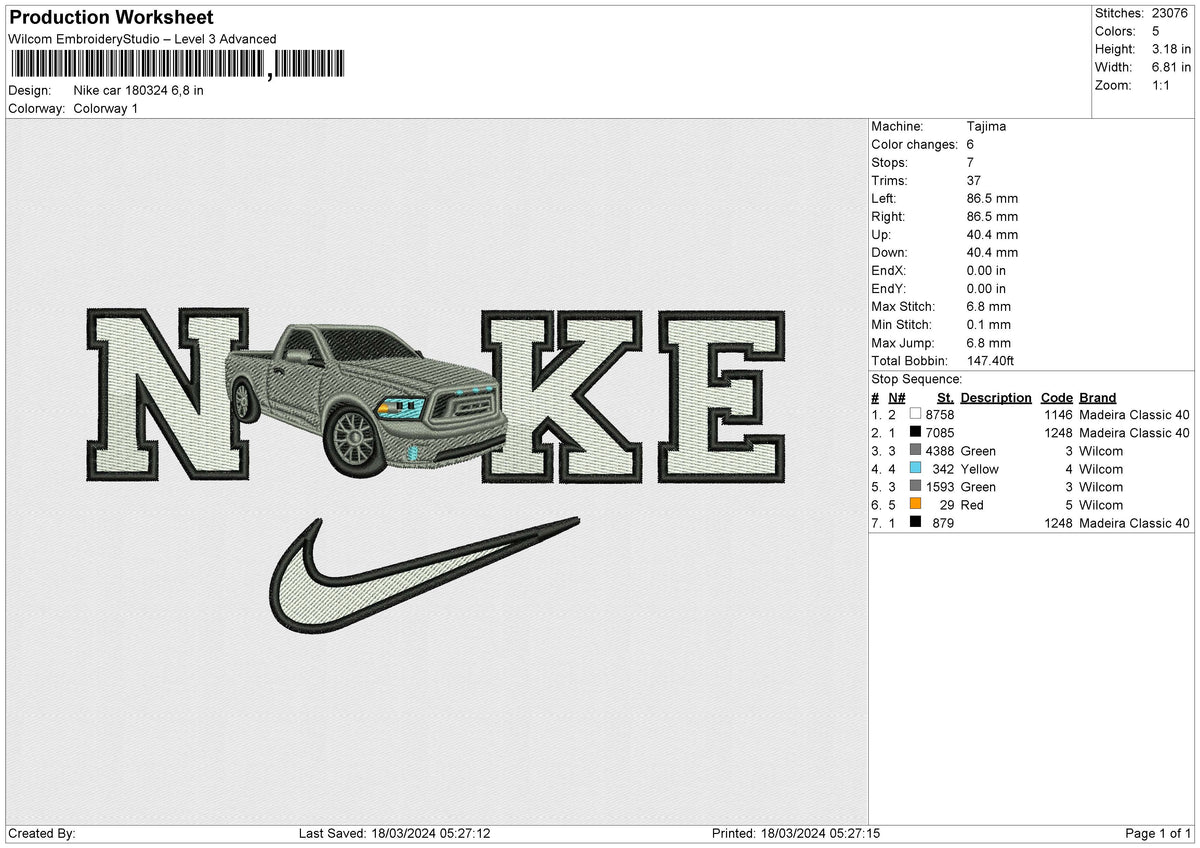Viewport: 1200px width, 848px height.
Task: Click the Colors value 5
Action: (1156, 31)
